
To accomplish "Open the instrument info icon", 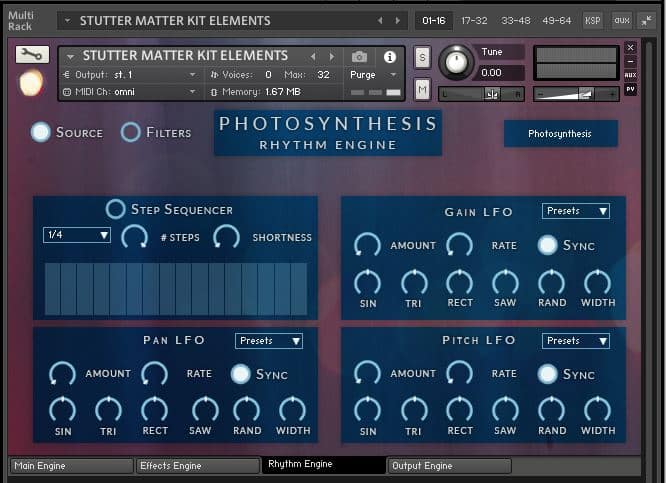I will pyautogui.click(x=389, y=57).
